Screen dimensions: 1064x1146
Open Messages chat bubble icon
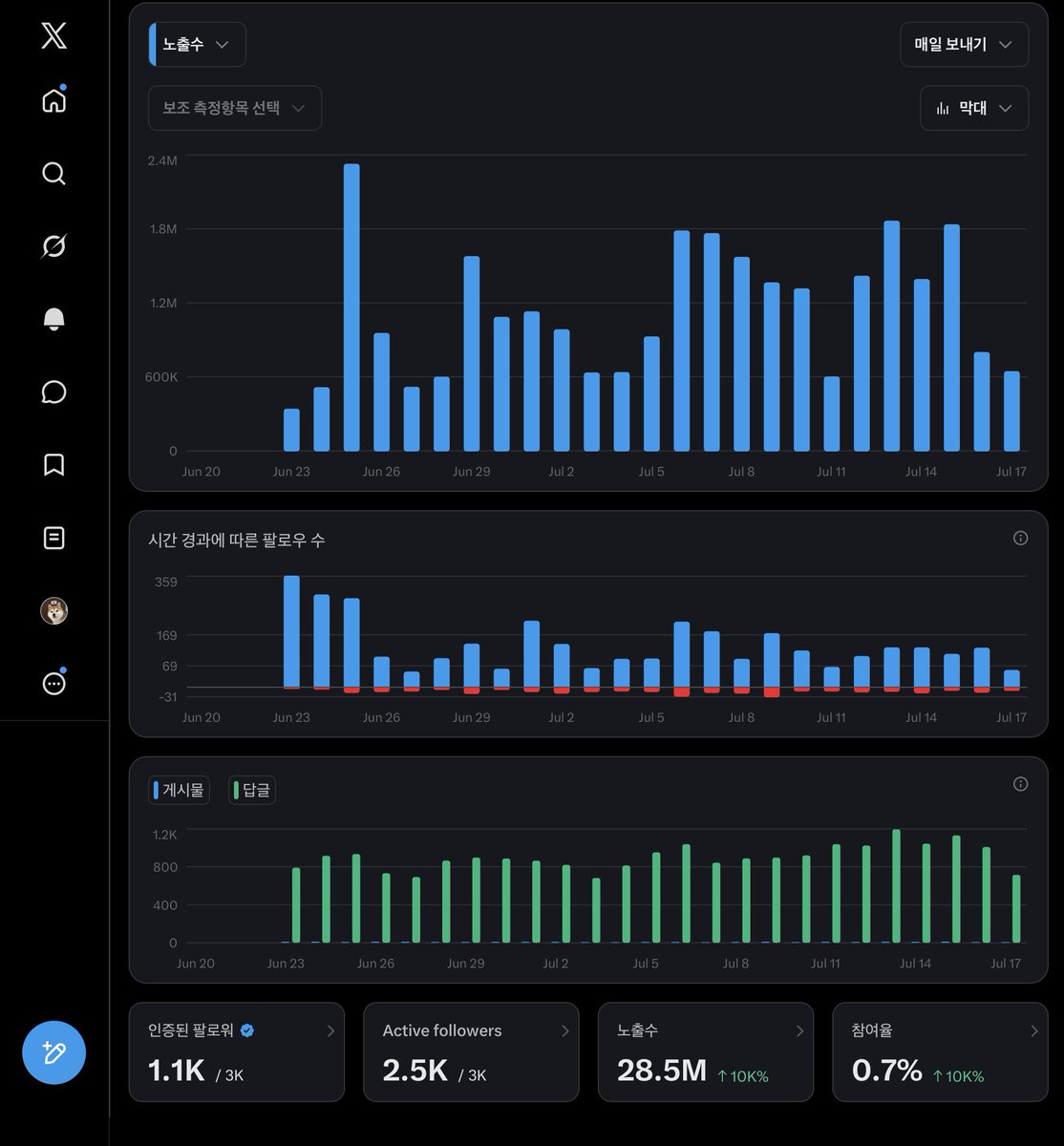54,392
